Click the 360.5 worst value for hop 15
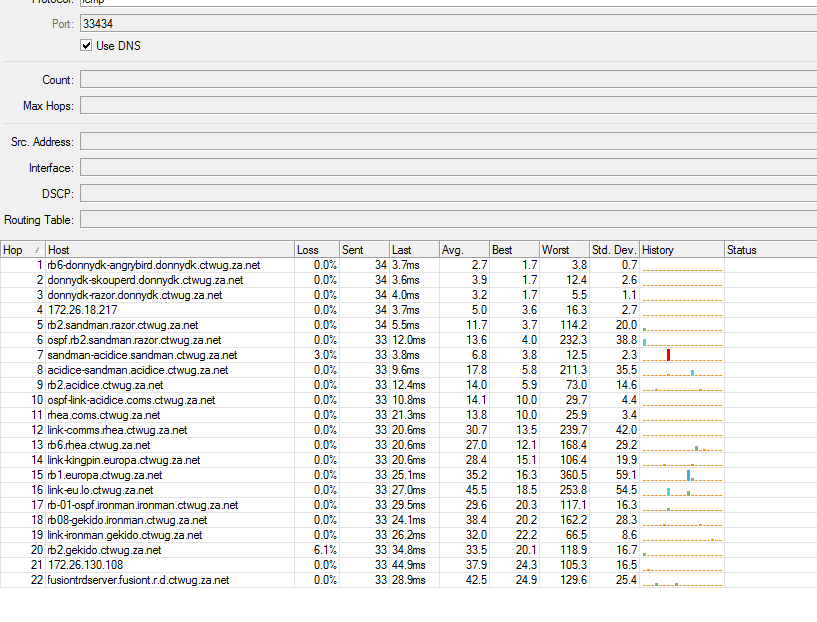 tap(574, 476)
